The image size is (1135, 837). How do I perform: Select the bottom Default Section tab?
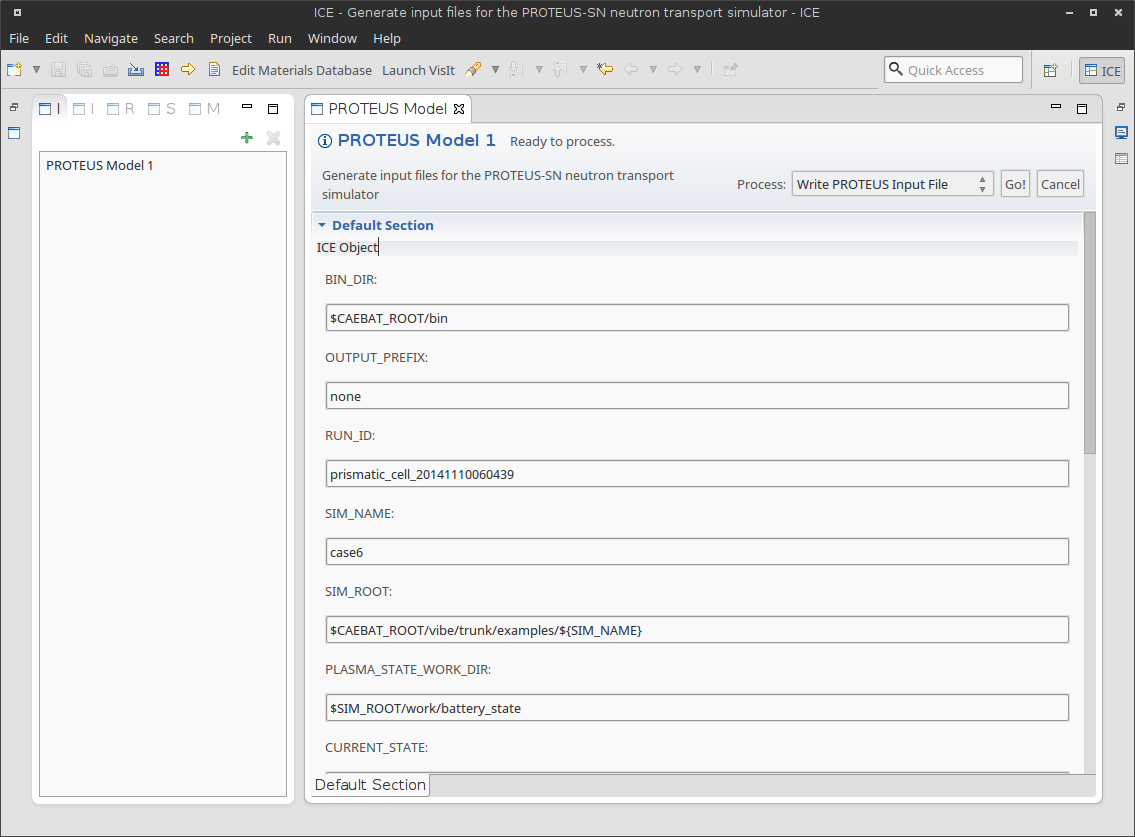(x=371, y=785)
